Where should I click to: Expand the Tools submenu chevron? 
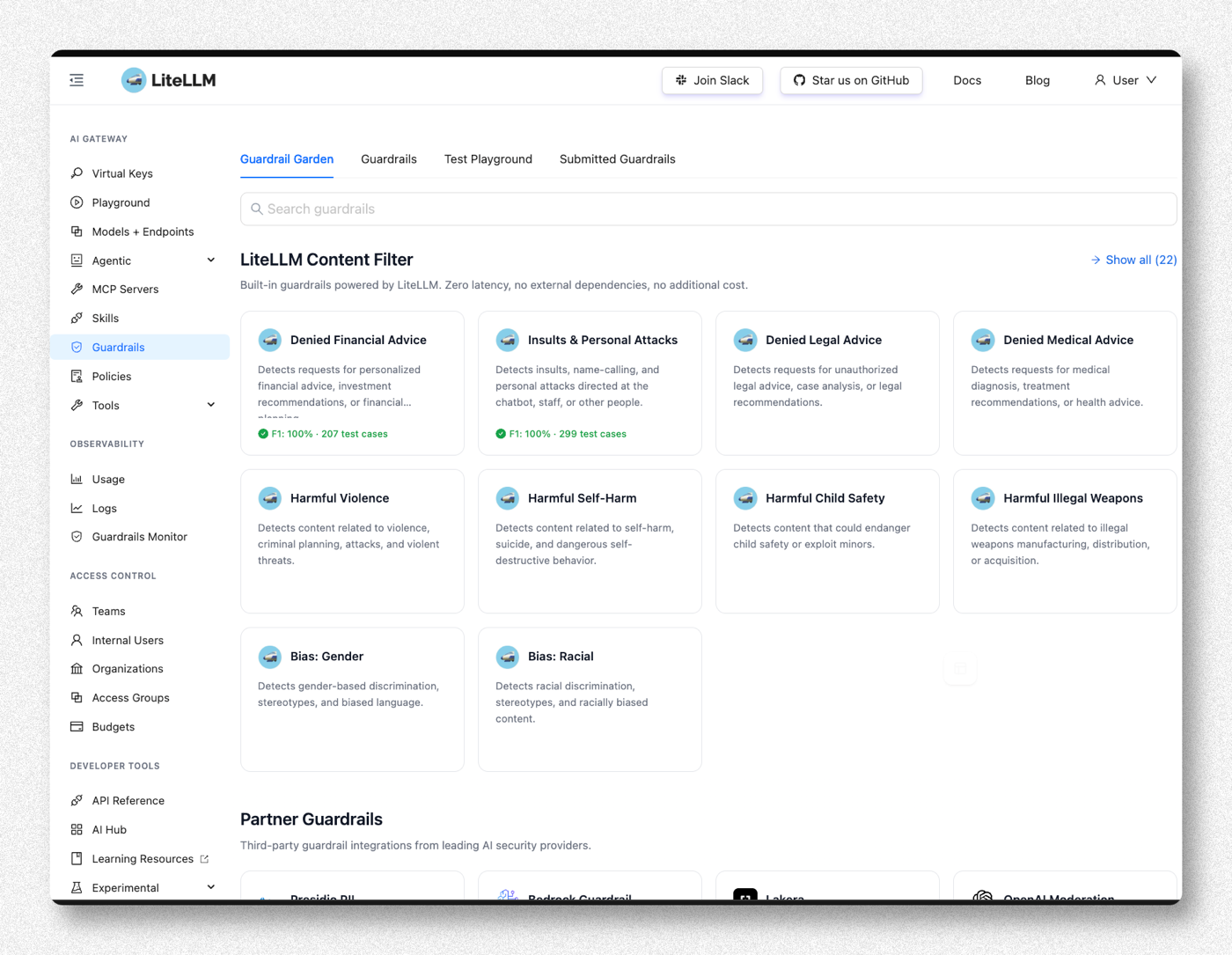point(211,405)
